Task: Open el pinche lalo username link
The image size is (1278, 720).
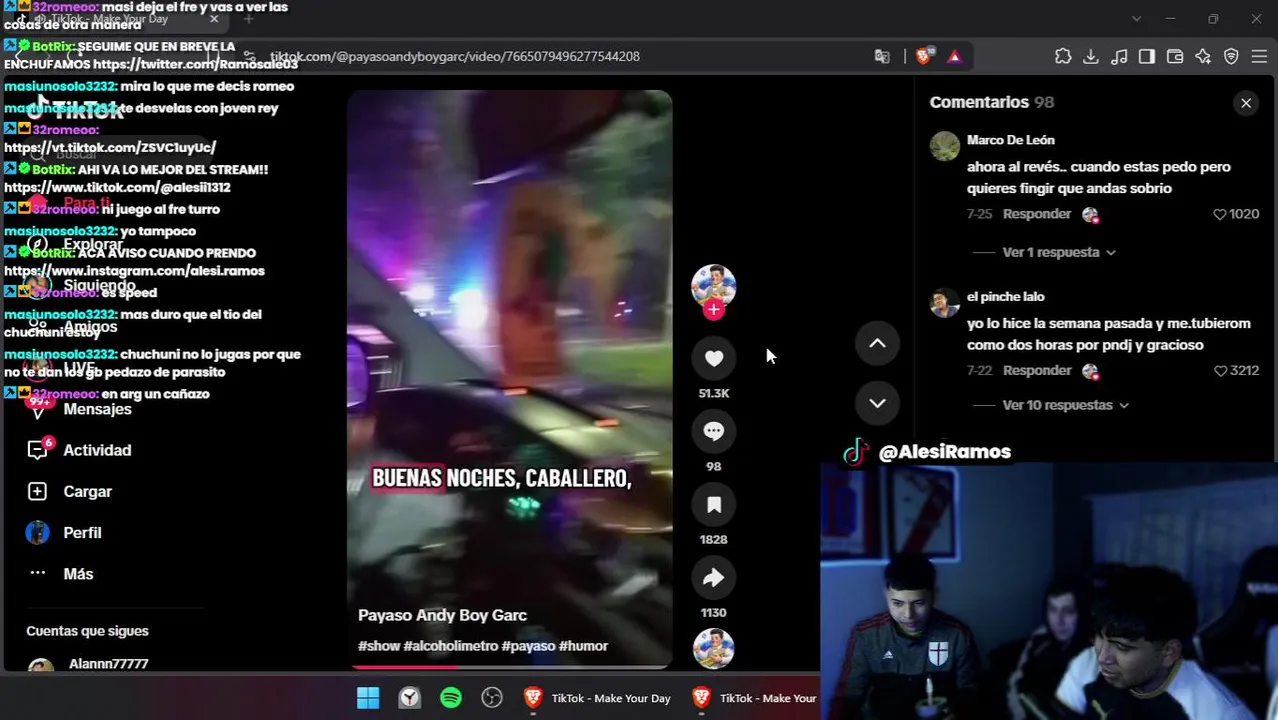Action: click(1005, 297)
